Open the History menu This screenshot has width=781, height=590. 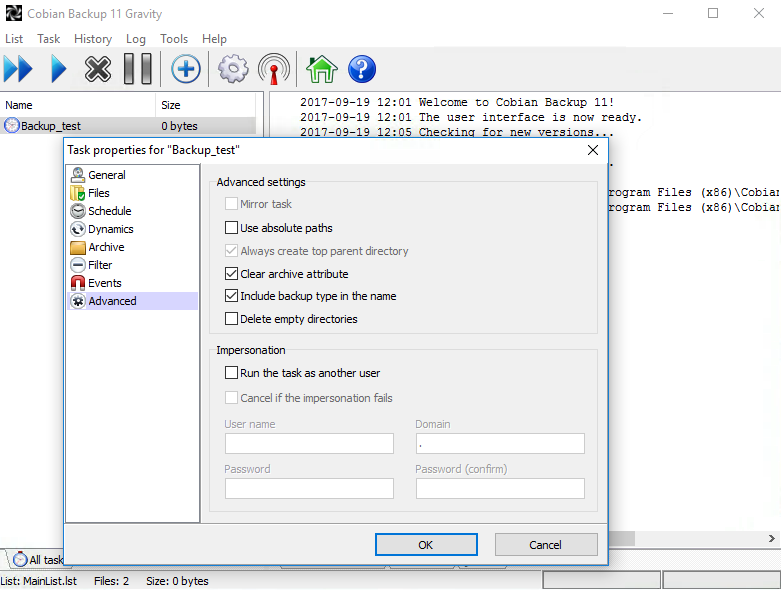tap(93, 39)
